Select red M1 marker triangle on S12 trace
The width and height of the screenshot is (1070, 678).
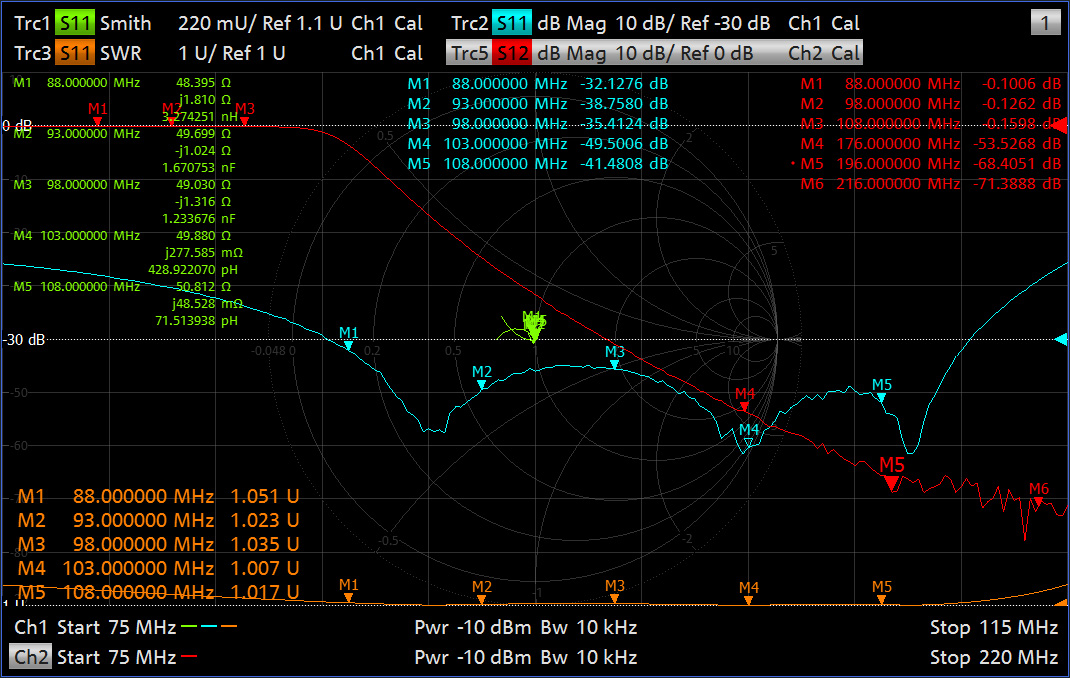point(98,121)
